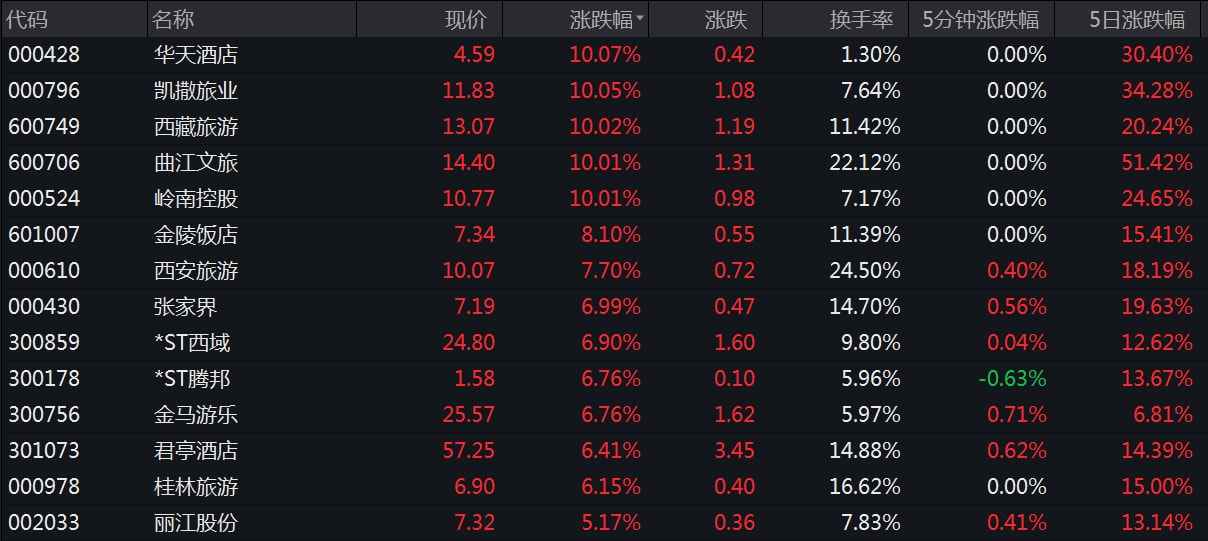
Task: Sort by the 5日涨跌幅 column header
Action: coord(1137,19)
